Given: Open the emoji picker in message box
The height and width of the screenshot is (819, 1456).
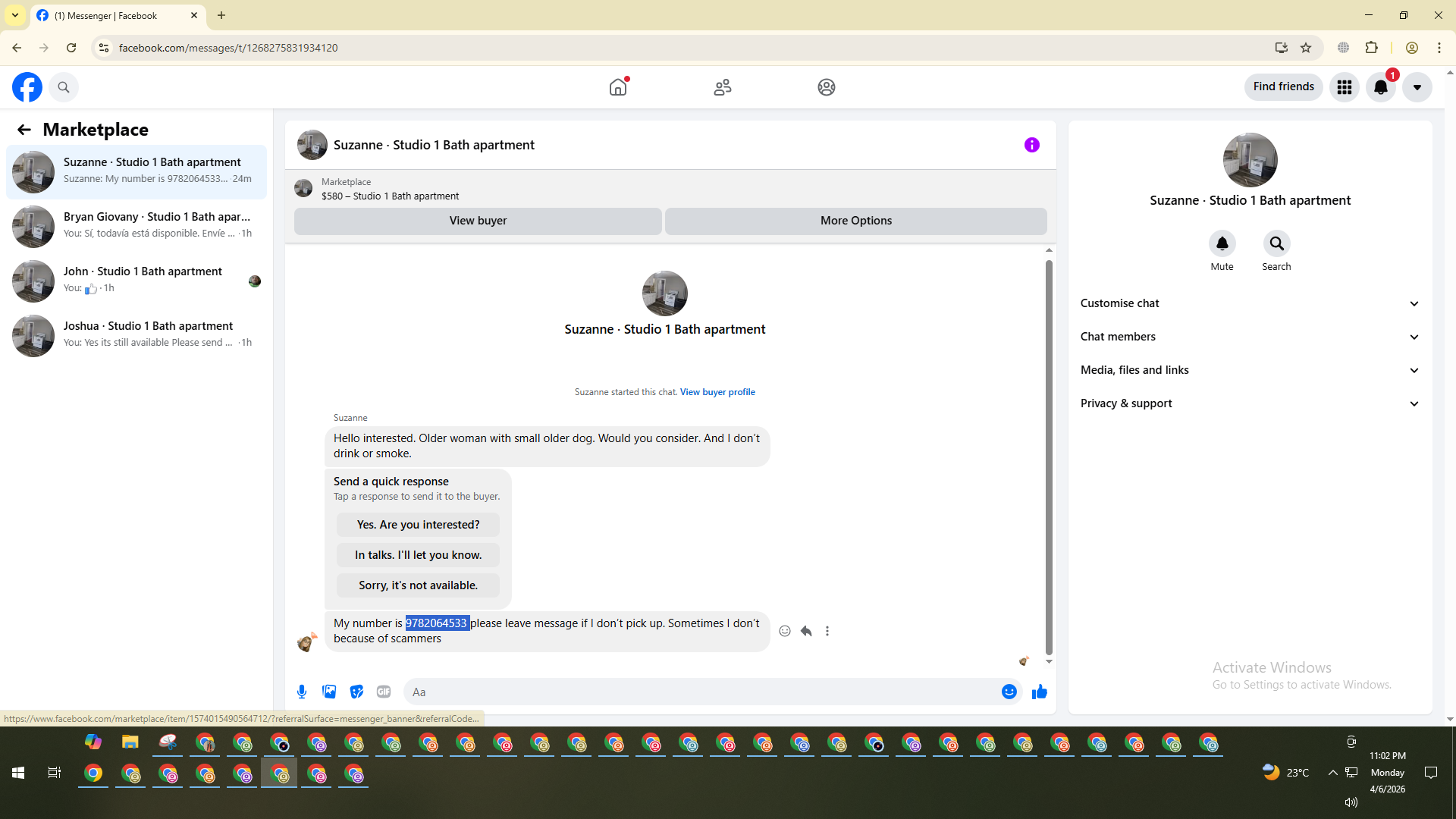Looking at the screenshot, I should pos(1009,692).
